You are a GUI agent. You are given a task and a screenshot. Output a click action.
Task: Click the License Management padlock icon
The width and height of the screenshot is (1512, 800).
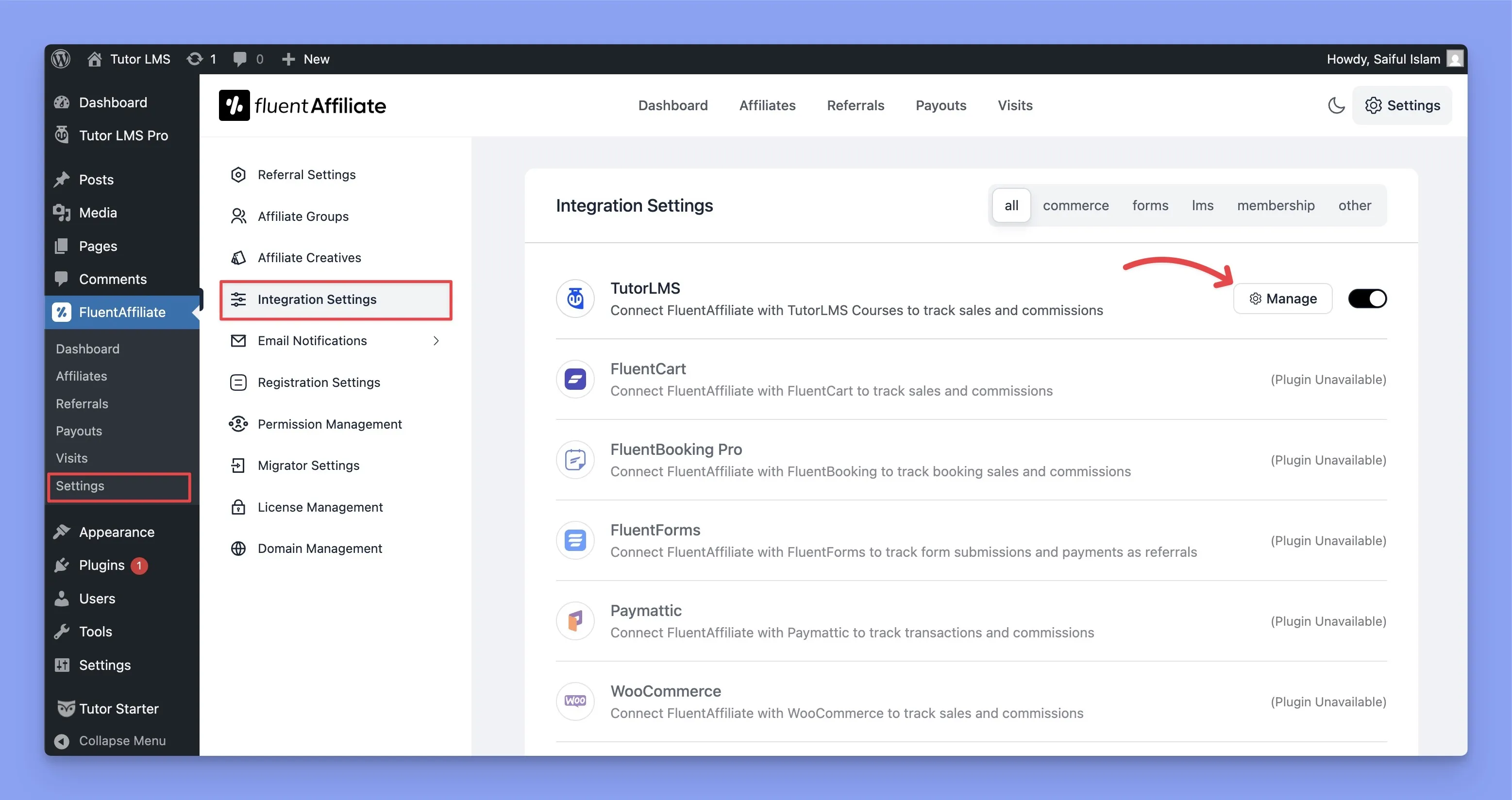[238, 506]
